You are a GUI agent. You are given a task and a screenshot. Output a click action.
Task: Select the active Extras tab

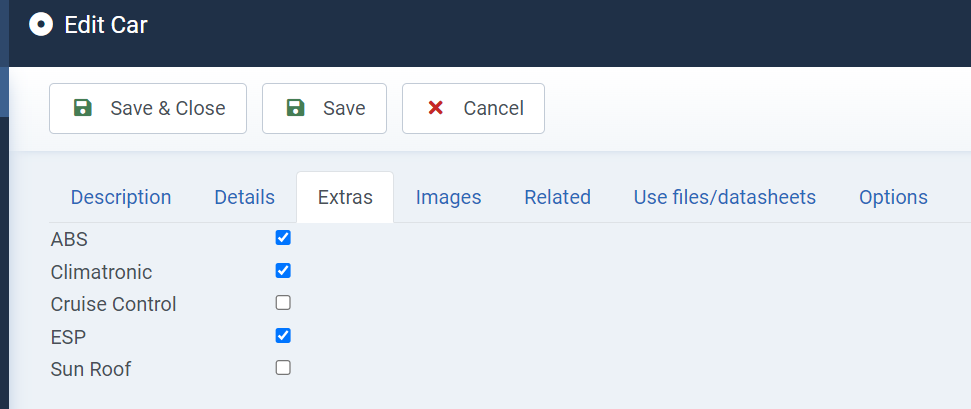pyautogui.click(x=345, y=197)
